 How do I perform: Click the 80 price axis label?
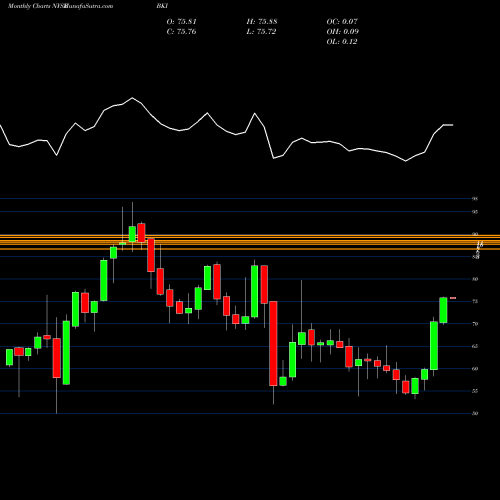(475, 279)
